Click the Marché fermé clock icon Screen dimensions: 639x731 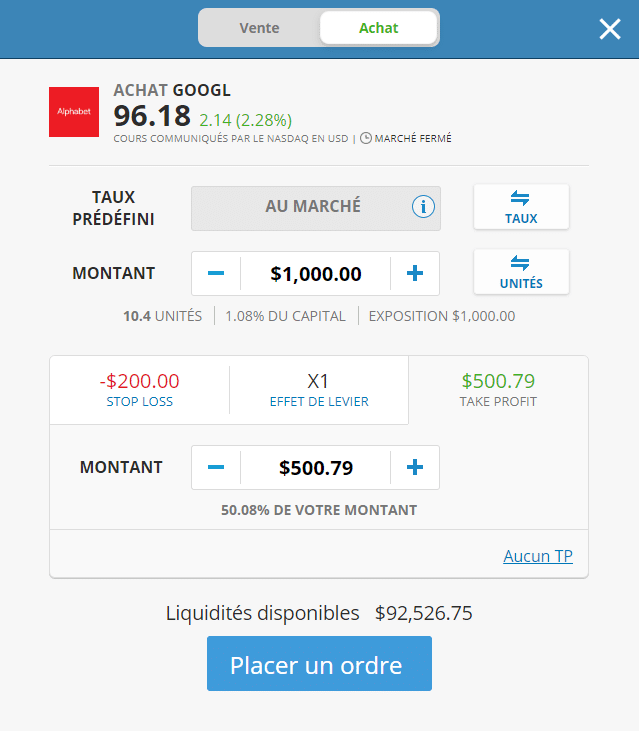(x=365, y=138)
